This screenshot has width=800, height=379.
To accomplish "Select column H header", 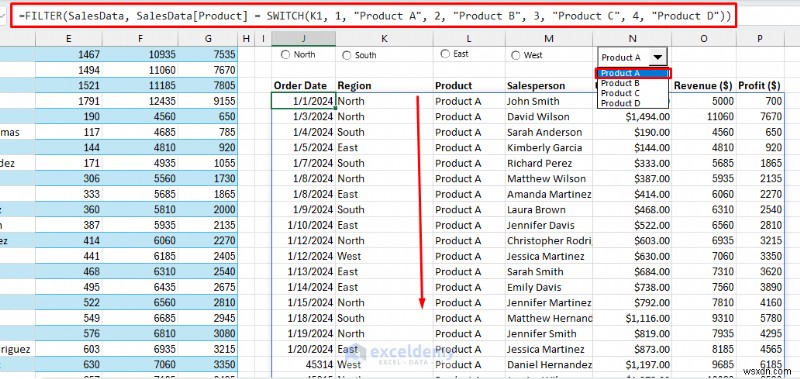I will pos(246,38).
